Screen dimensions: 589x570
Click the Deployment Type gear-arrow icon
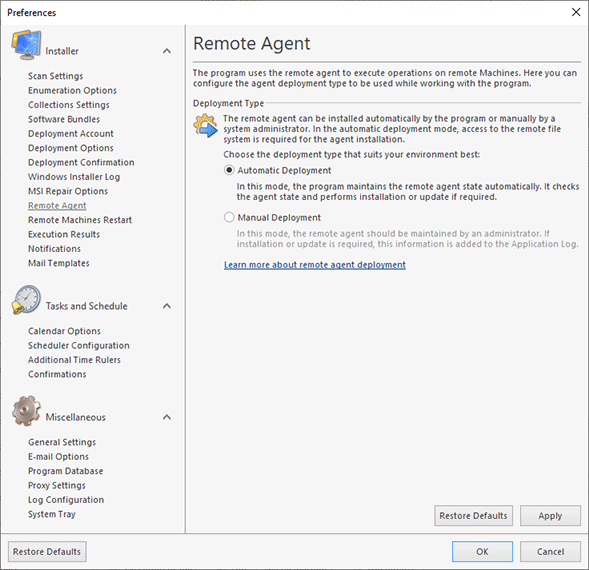[x=205, y=125]
